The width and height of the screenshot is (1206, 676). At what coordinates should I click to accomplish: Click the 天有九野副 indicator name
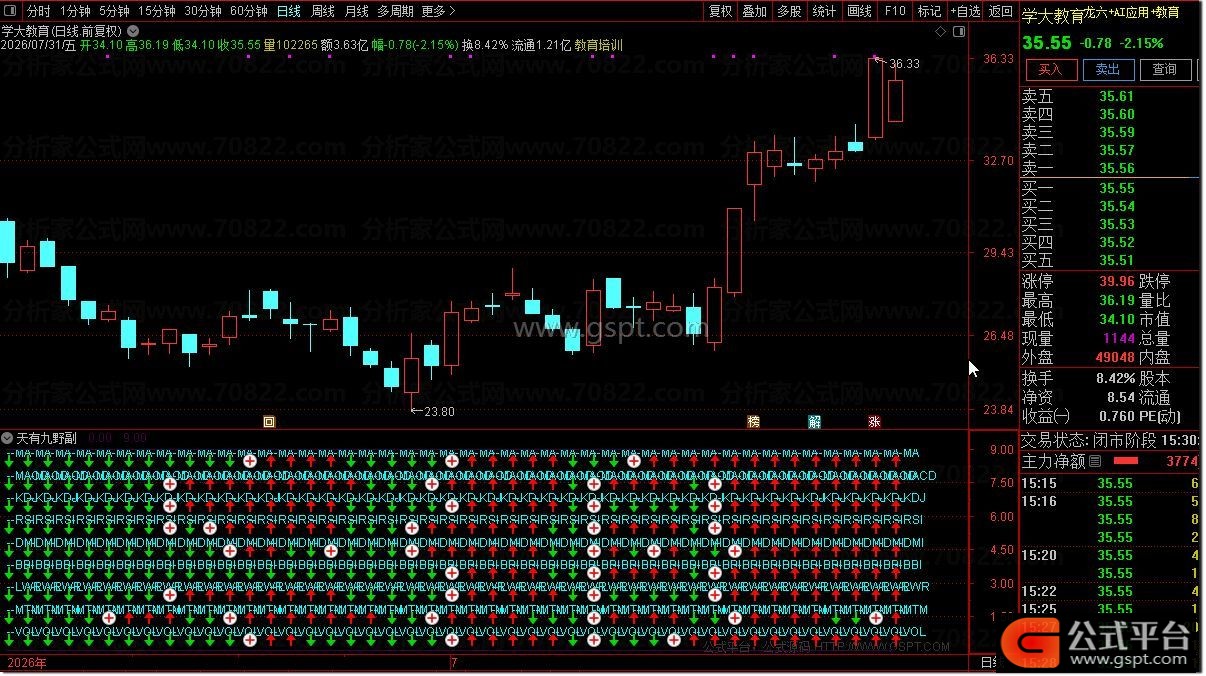(x=48, y=438)
